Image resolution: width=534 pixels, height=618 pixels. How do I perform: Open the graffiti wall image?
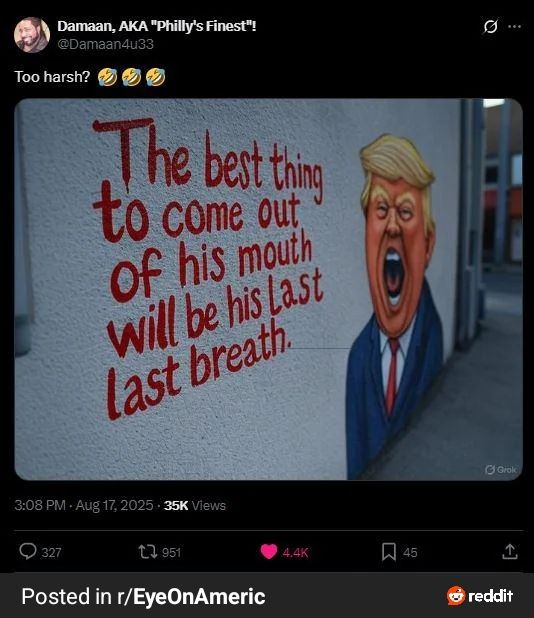[x=268, y=289]
